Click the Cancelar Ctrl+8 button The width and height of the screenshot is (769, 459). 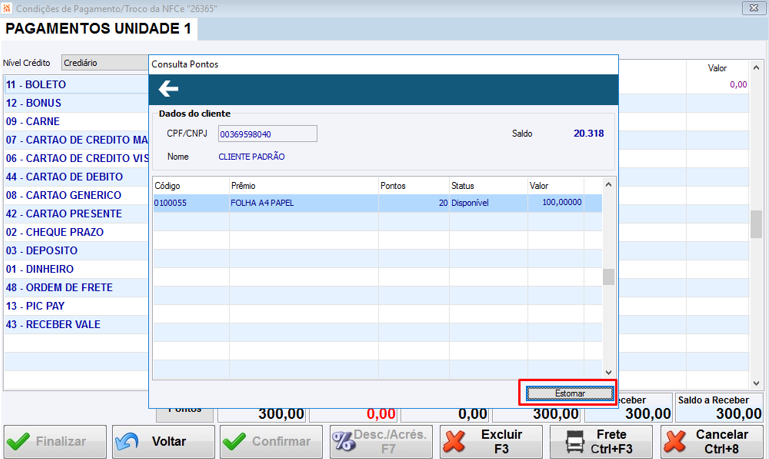[x=712, y=442]
